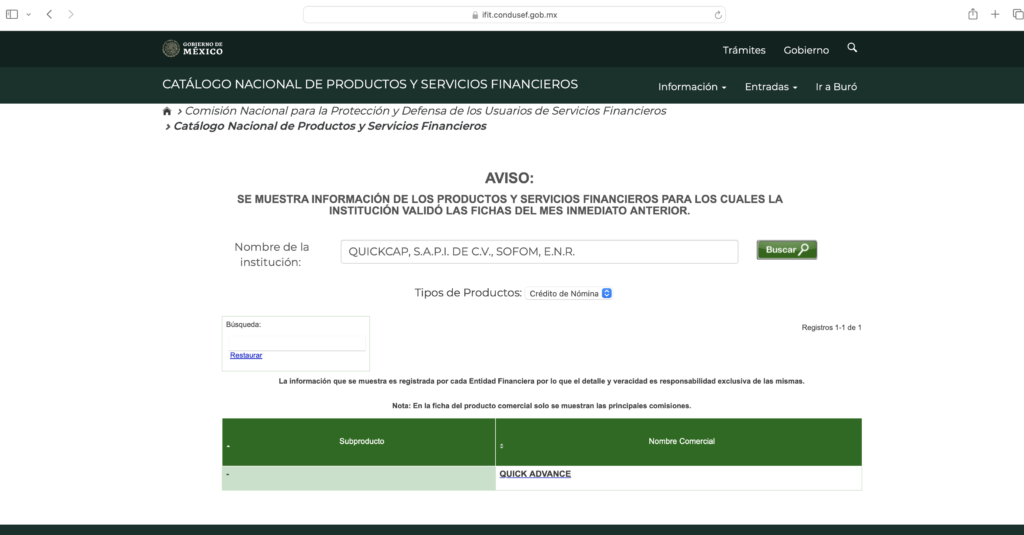Toggle the Safari sidebar icon
1024x535 pixels.
pyautogui.click(x=12, y=14)
